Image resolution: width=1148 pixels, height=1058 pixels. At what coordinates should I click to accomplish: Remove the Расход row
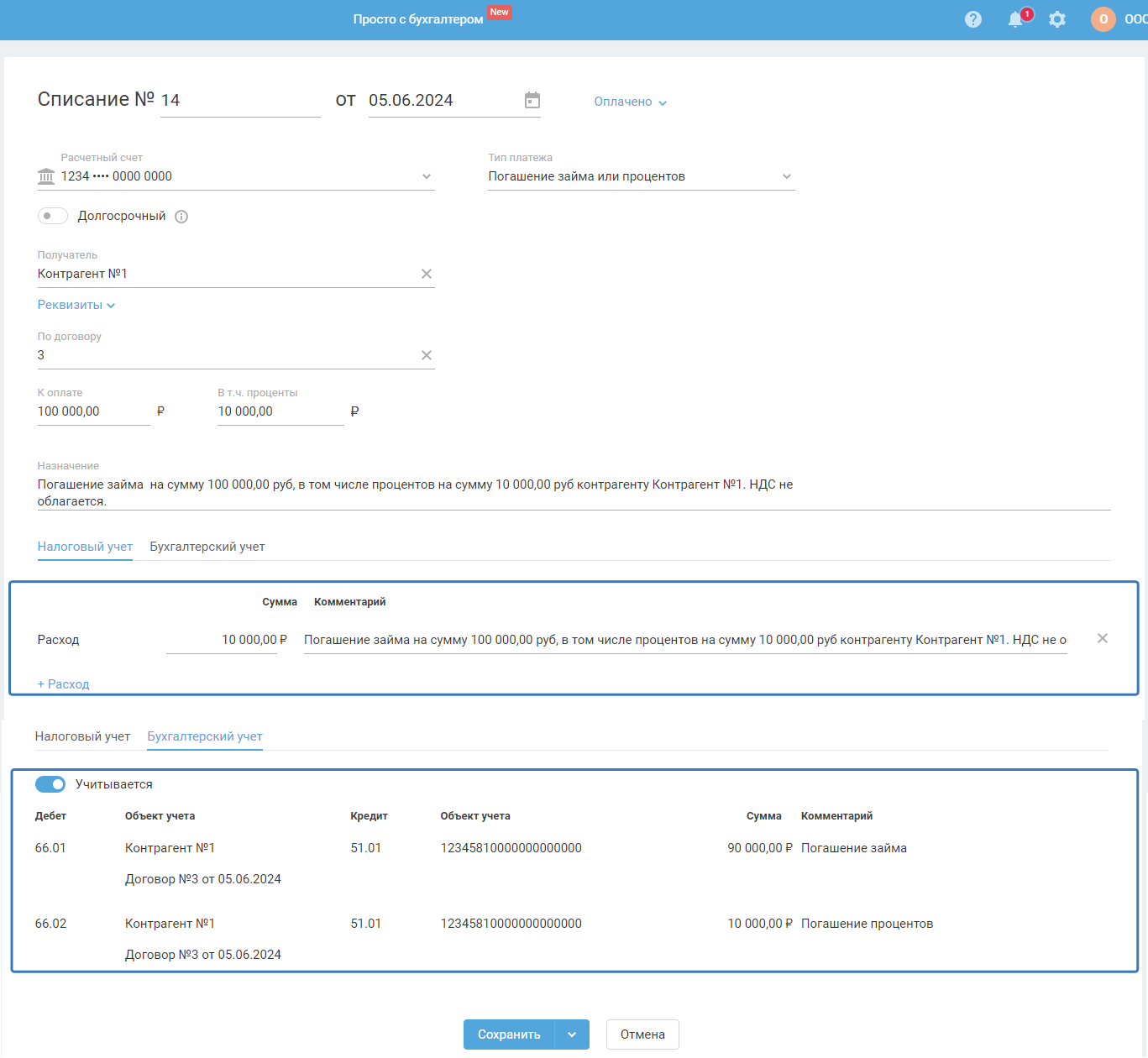pos(1102,639)
